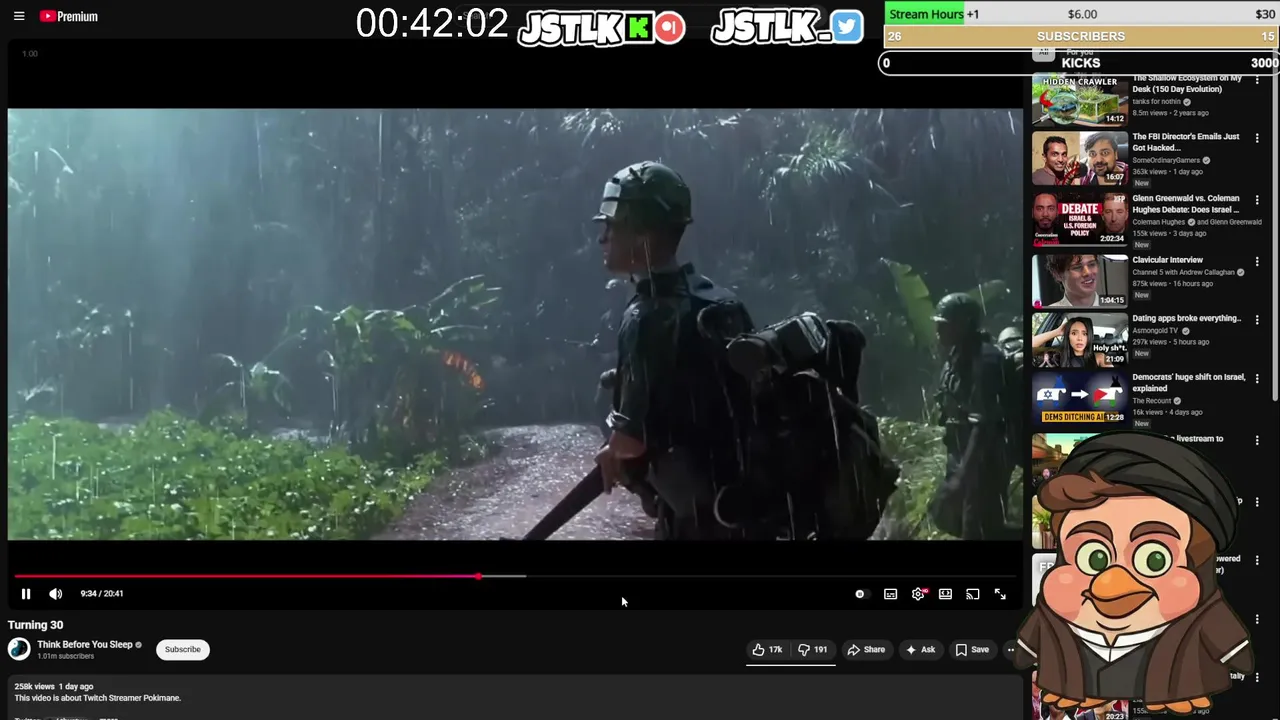The width and height of the screenshot is (1280, 720).
Task: Open the hamburger guide menu
Action: 19,16
